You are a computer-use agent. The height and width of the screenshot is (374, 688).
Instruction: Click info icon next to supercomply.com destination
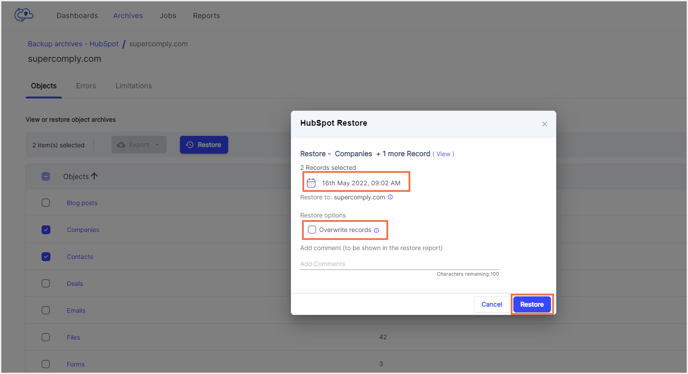(390, 197)
